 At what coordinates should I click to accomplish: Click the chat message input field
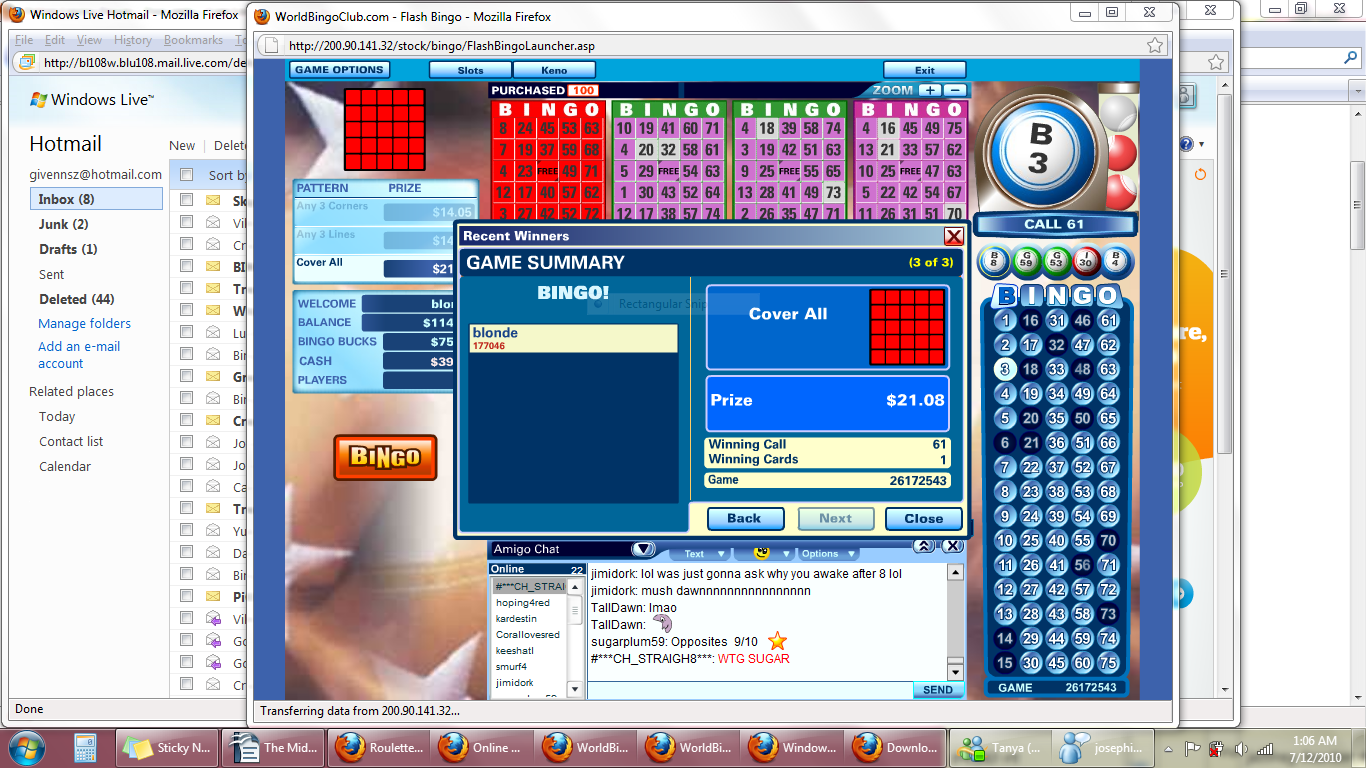point(749,690)
